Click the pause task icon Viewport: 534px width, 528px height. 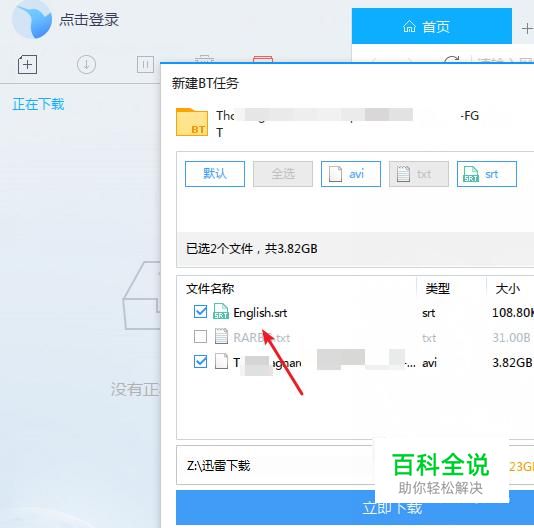pos(145,64)
